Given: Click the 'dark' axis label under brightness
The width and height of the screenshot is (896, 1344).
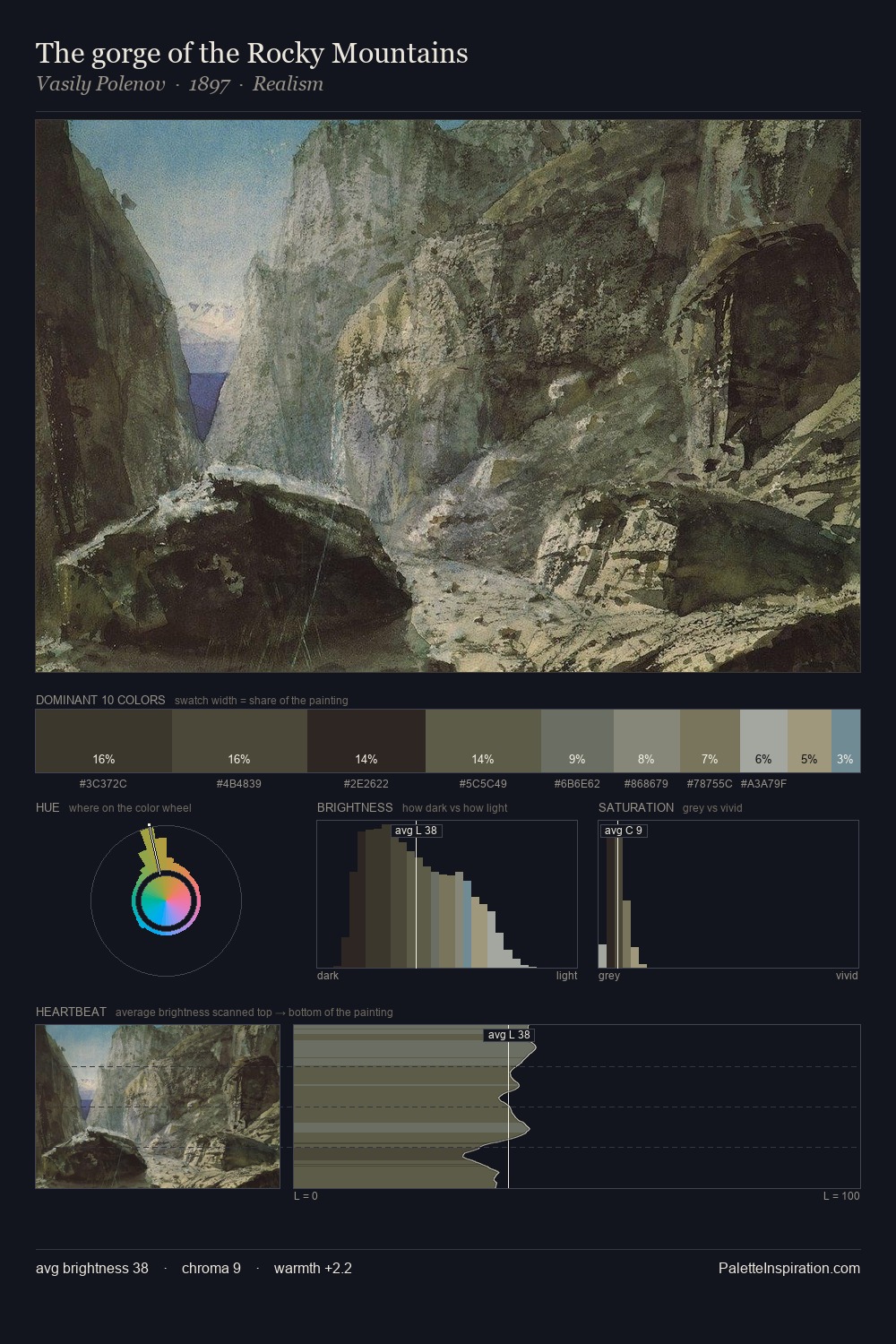Looking at the screenshot, I should click(328, 976).
